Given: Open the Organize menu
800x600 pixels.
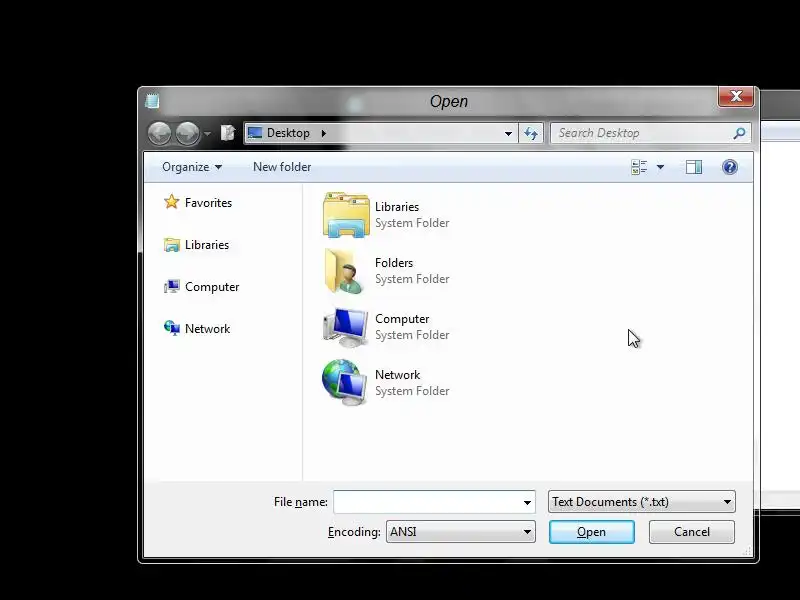Looking at the screenshot, I should tap(192, 167).
